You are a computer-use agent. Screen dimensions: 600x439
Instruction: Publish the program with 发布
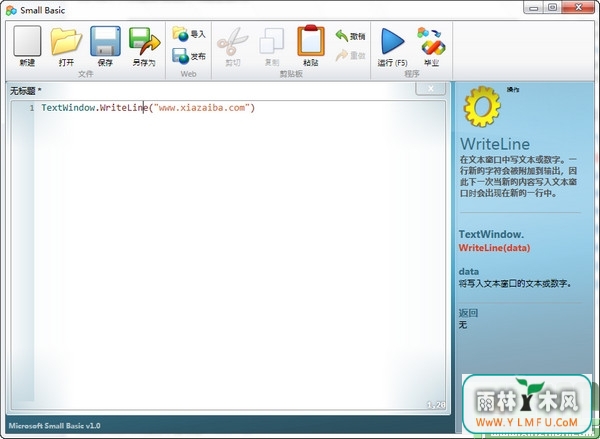click(189, 56)
